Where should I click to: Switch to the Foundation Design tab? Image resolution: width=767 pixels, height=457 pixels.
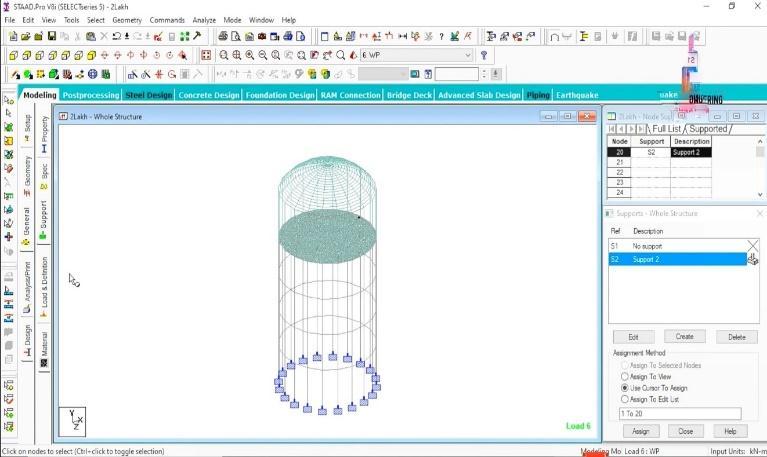pyautogui.click(x=280, y=95)
